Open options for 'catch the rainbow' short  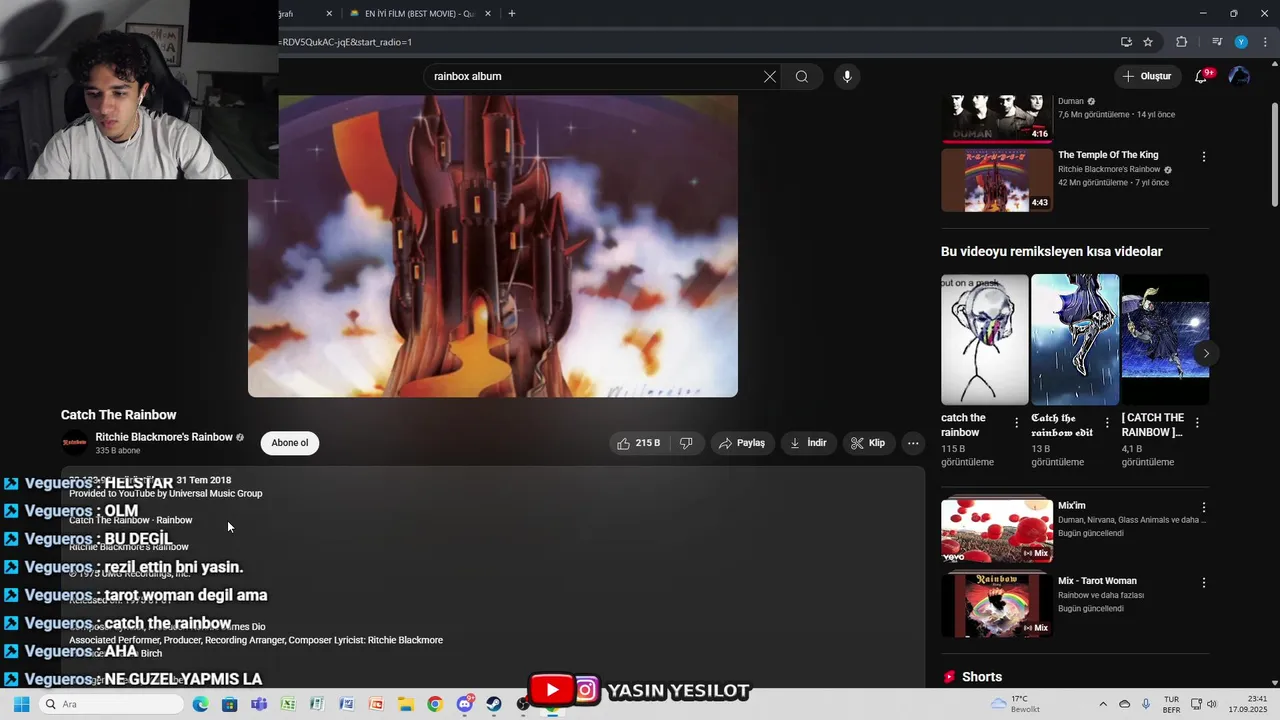point(1017,423)
